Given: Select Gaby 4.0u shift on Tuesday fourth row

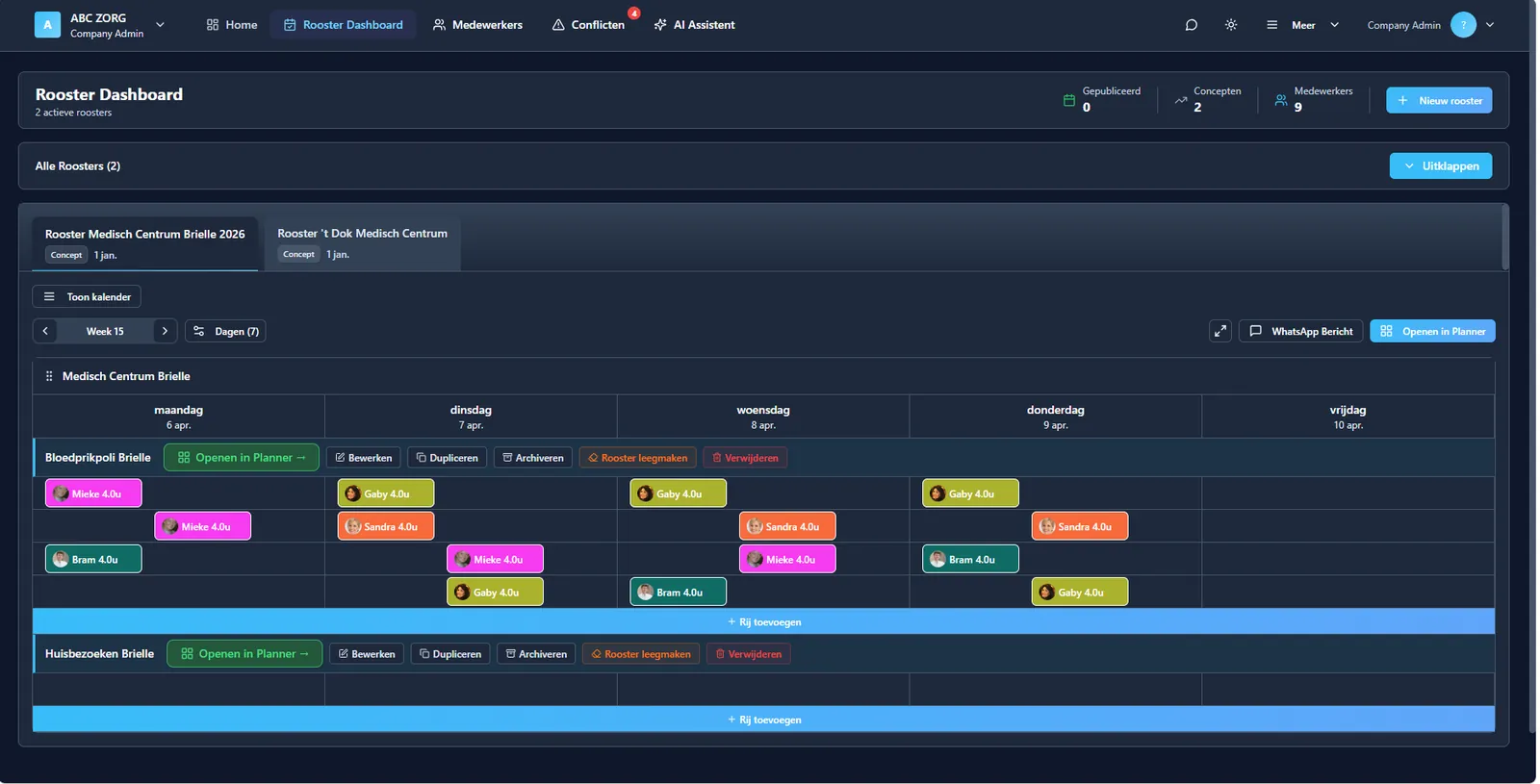Looking at the screenshot, I should pos(495,592).
